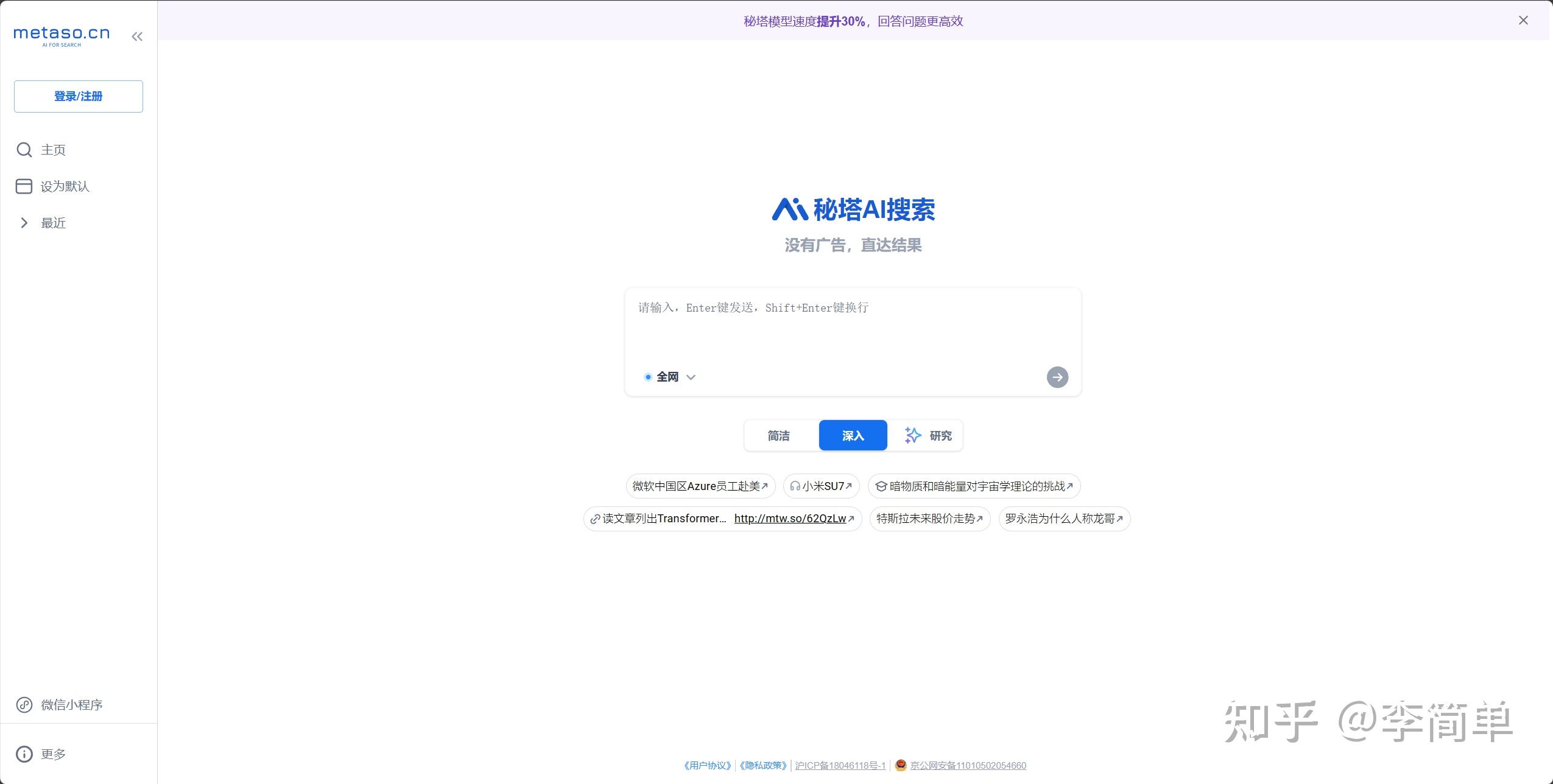The width and height of the screenshot is (1553, 784).
Task: Collapse the sidebar with double-chevron icon
Action: tap(137, 37)
